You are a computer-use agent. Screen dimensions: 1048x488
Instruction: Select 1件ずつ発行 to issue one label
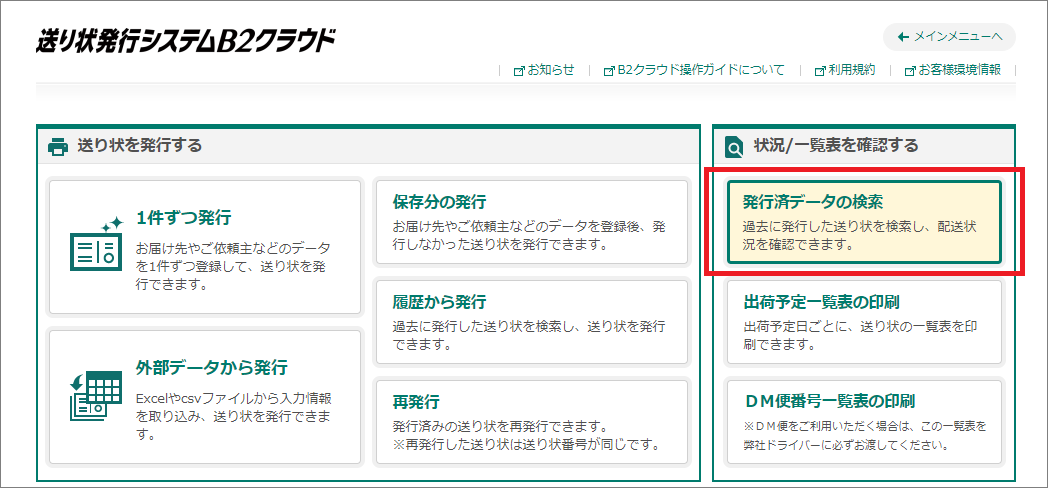[205, 246]
